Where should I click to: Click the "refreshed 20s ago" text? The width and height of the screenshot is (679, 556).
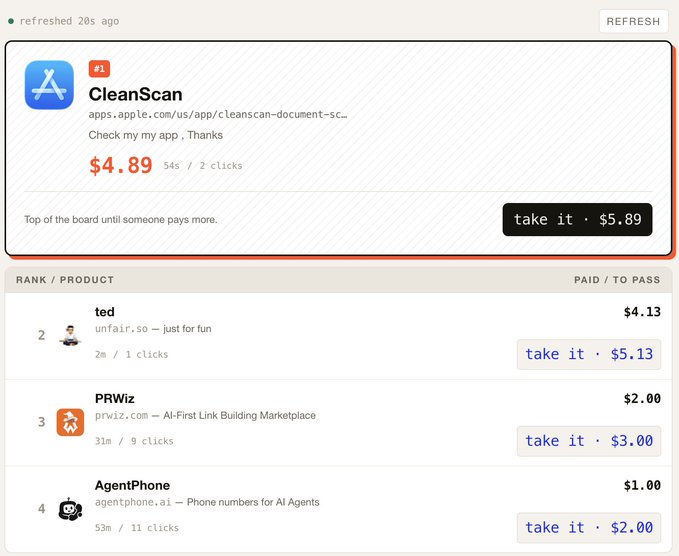(69, 21)
